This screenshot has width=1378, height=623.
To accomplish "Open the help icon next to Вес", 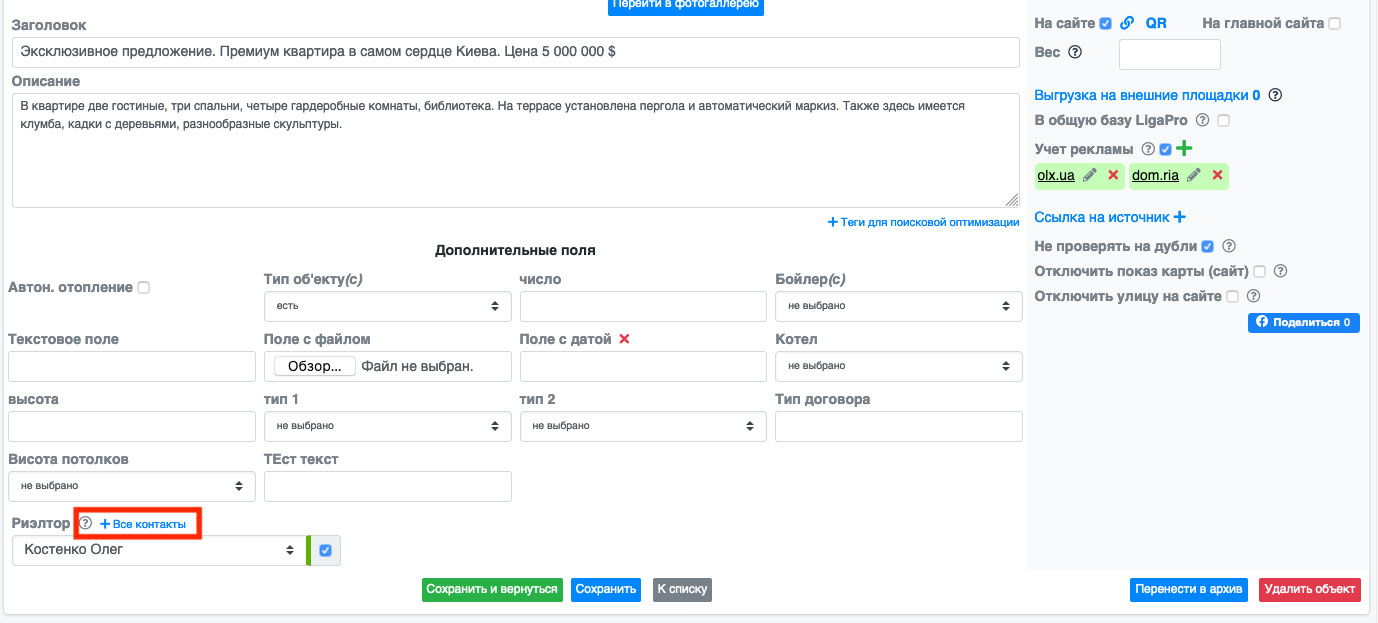I will (x=1075, y=52).
